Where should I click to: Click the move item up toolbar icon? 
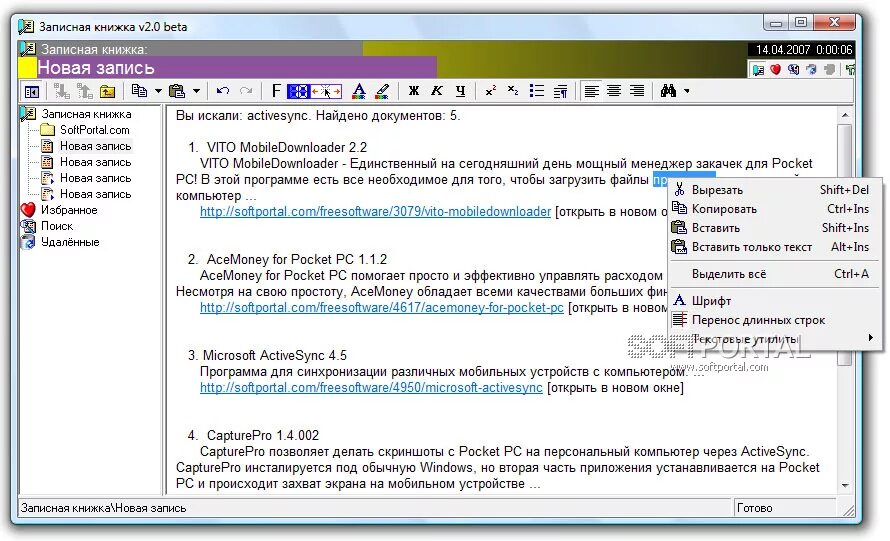[x=85, y=91]
